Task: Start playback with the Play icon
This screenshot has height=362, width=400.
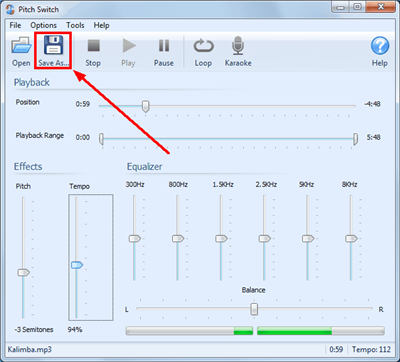Action: (129, 45)
